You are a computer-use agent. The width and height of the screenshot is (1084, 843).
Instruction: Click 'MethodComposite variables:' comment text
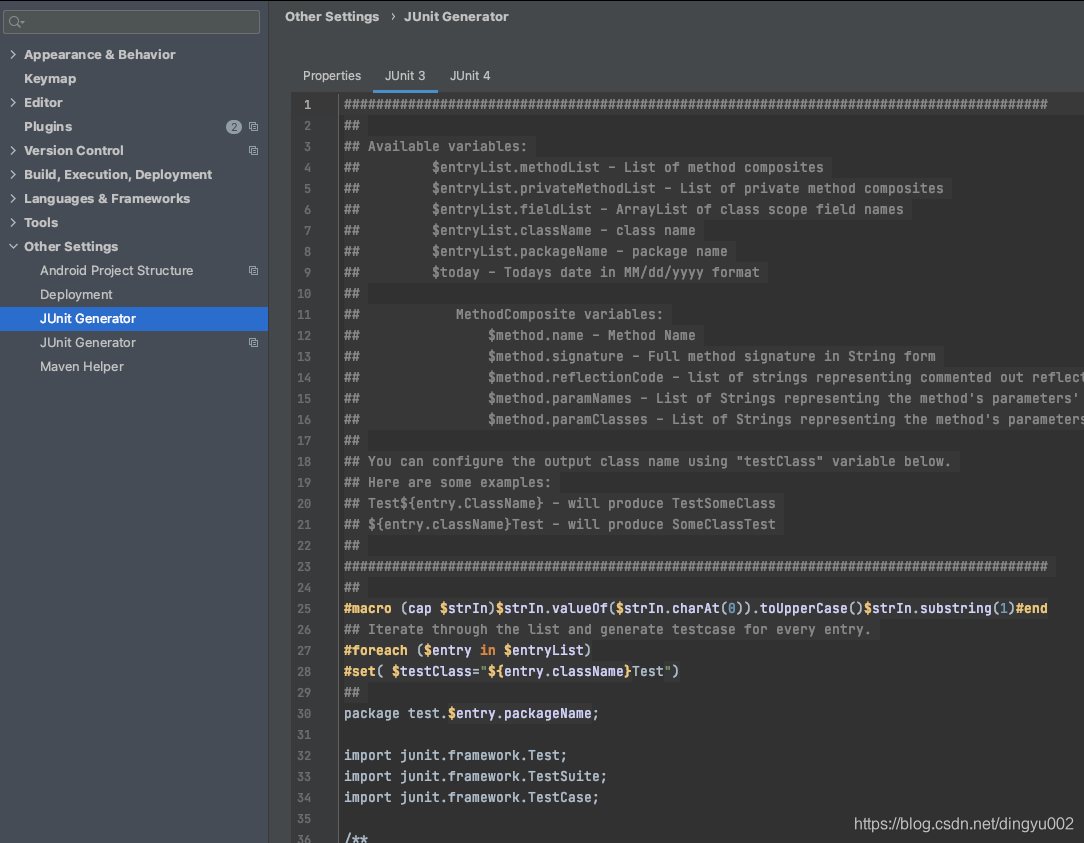(559, 315)
